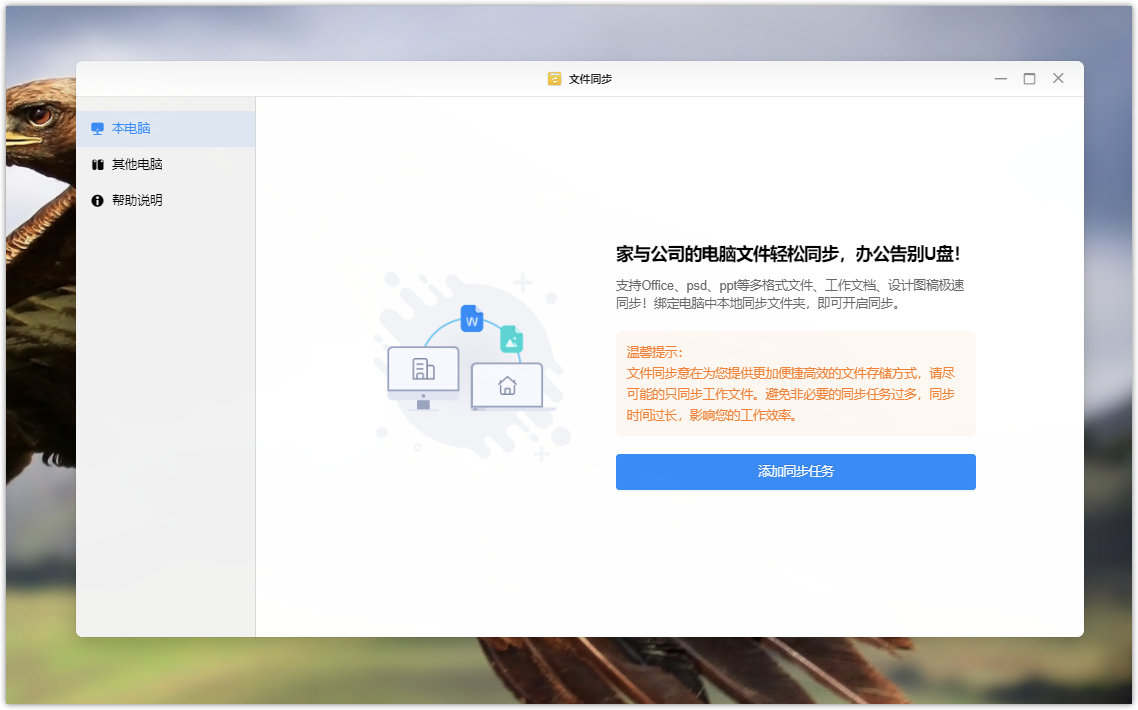Maximize the 文件同步 window
The image size is (1138, 710).
(x=1029, y=79)
